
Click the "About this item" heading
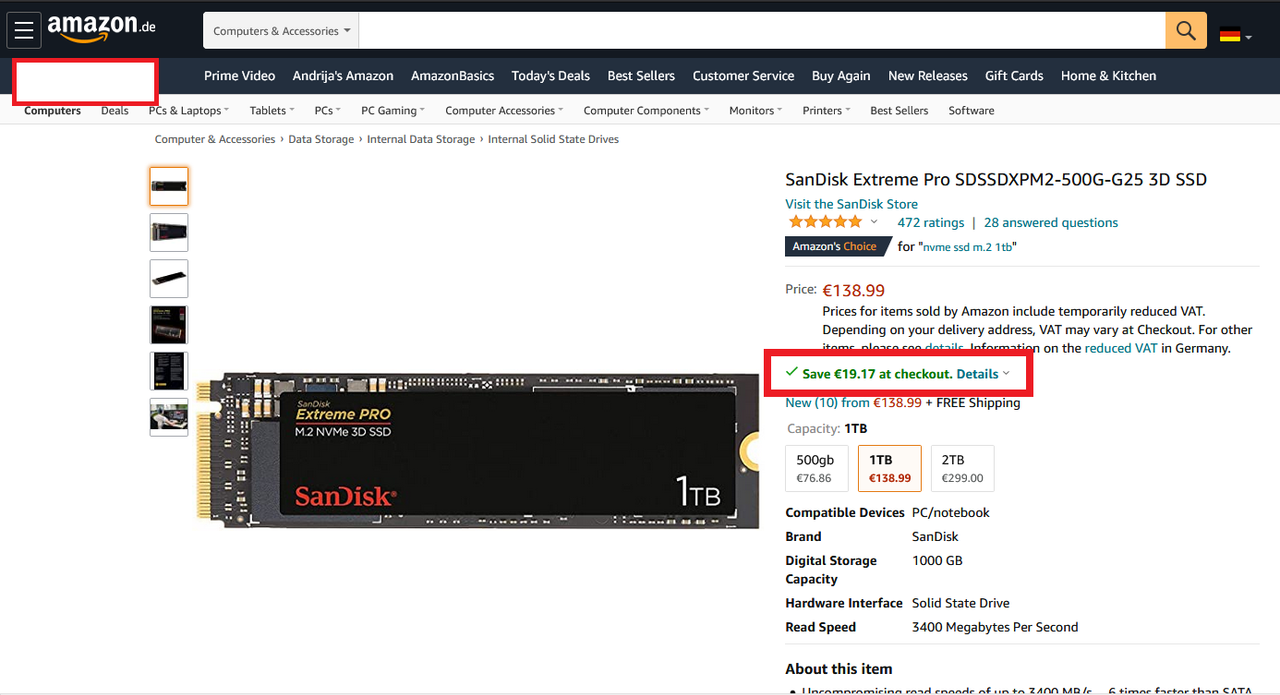point(839,669)
